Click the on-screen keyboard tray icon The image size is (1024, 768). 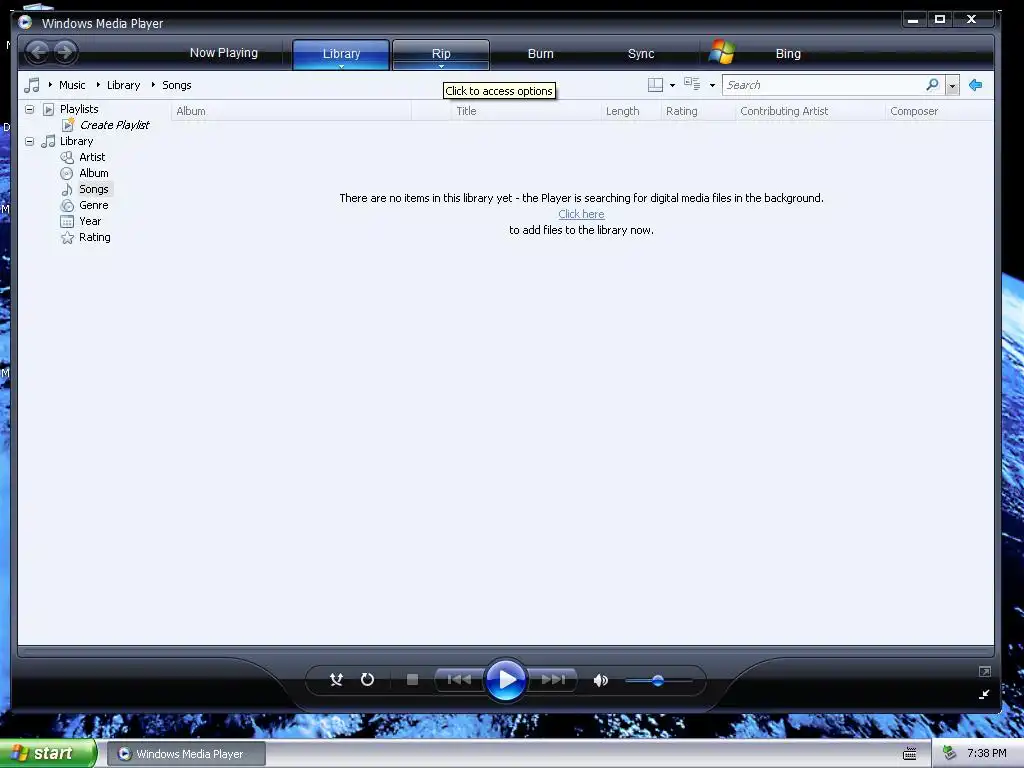(x=909, y=754)
